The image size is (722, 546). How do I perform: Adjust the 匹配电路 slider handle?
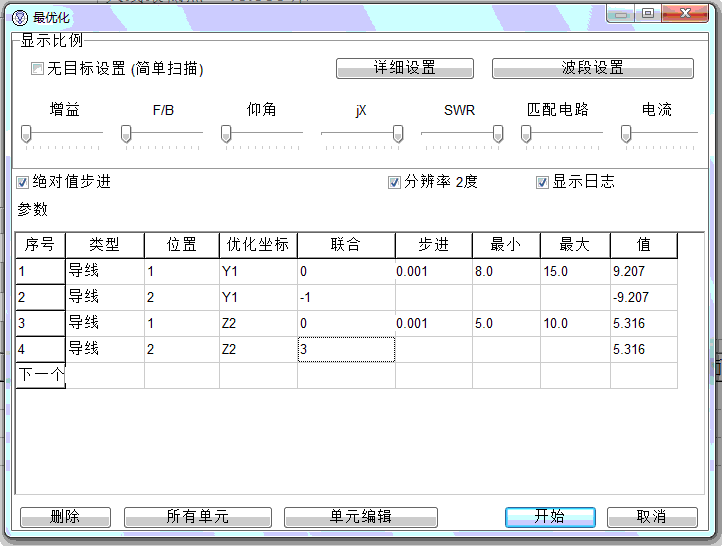pos(526,134)
